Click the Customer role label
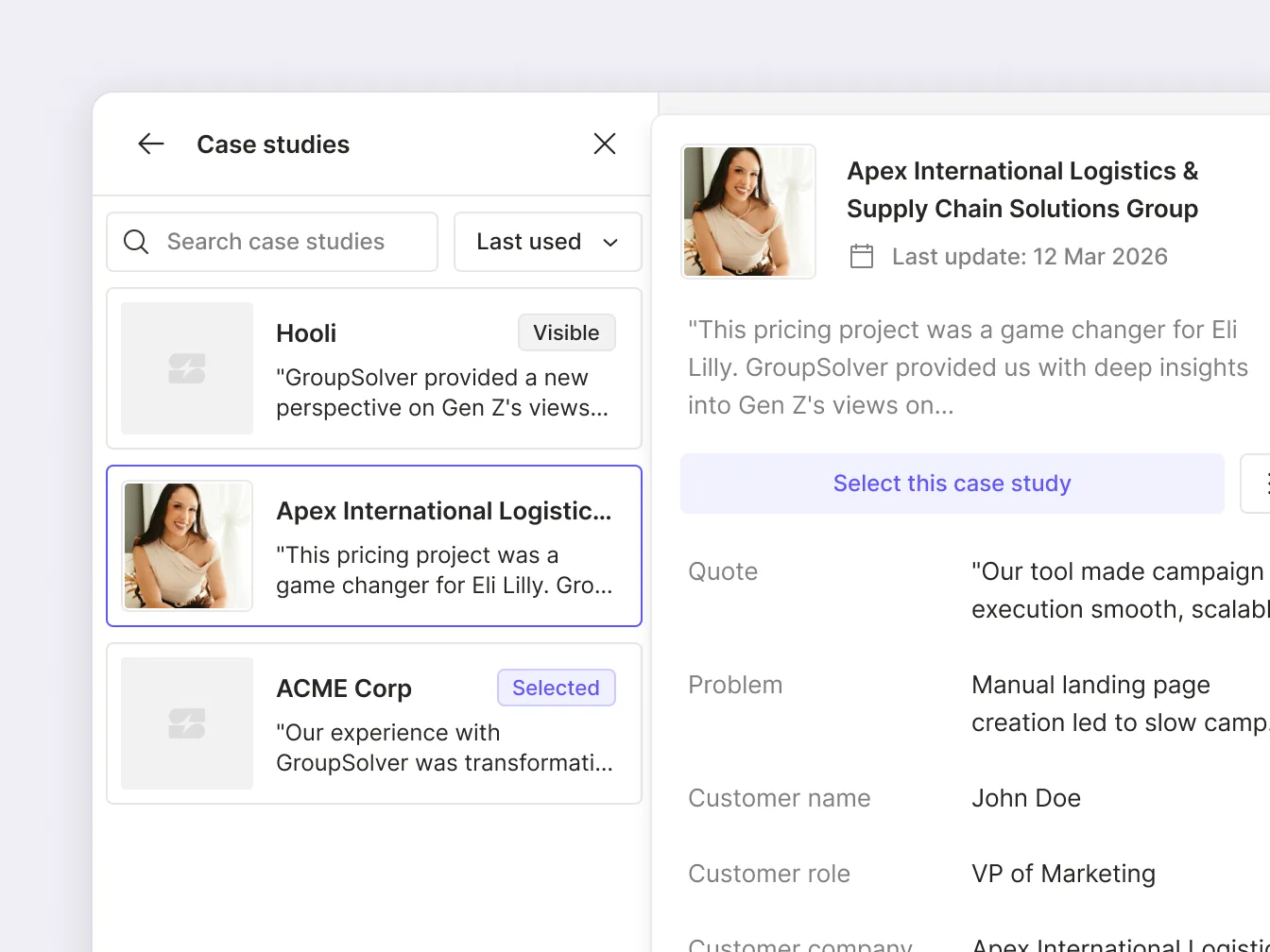Image resolution: width=1270 pixels, height=952 pixels. click(x=769, y=874)
